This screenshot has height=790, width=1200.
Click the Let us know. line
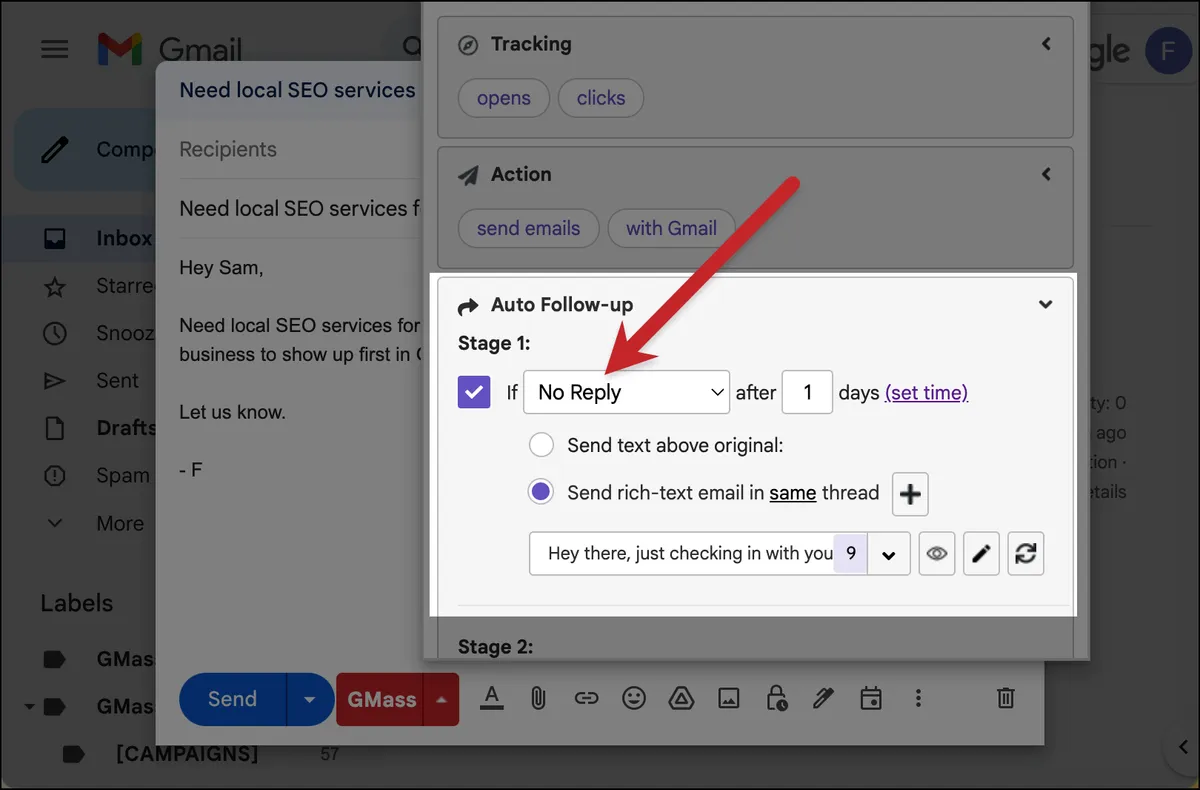click(x=232, y=411)
